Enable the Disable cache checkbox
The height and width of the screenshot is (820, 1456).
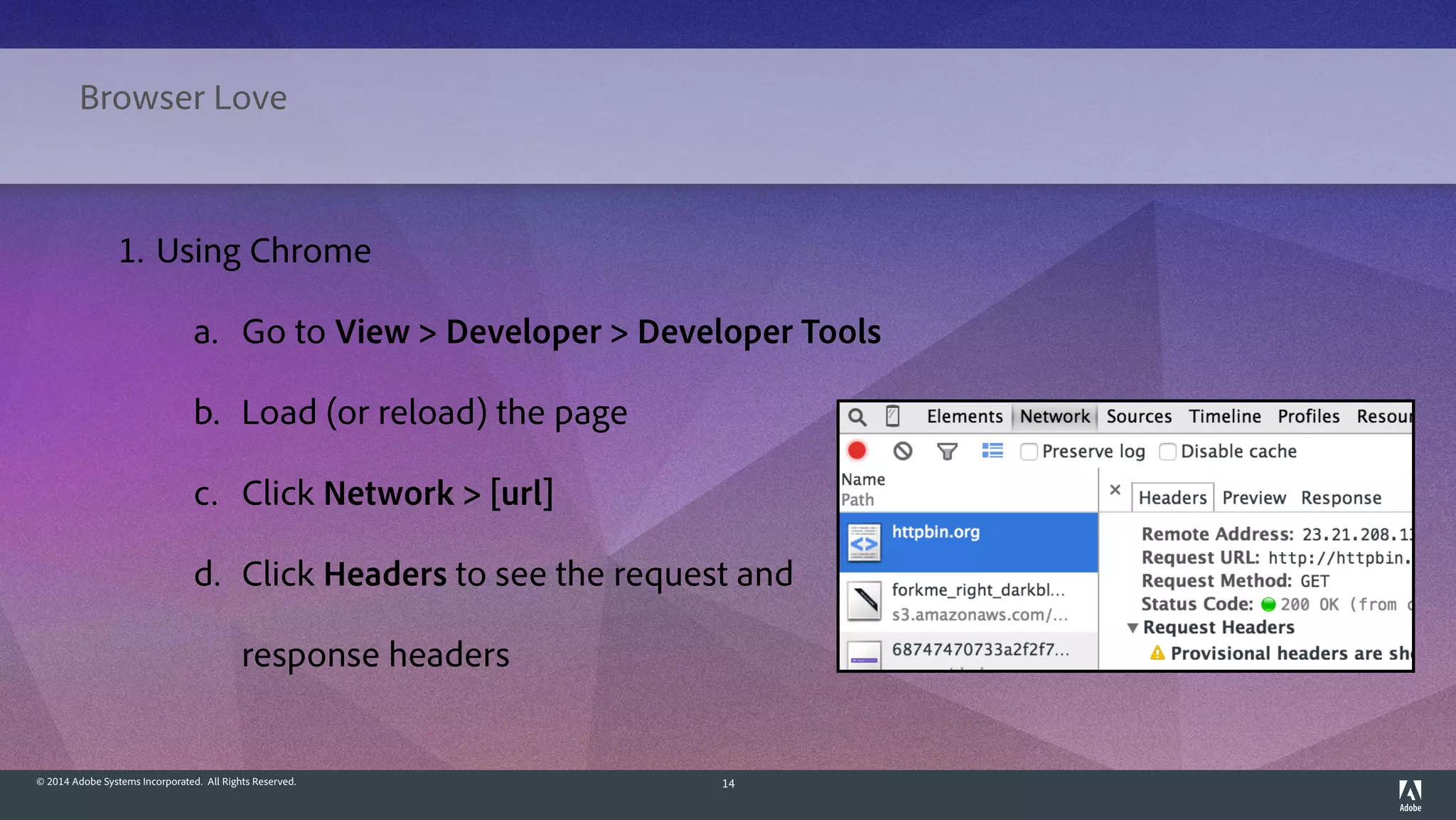pos(1167,452)
